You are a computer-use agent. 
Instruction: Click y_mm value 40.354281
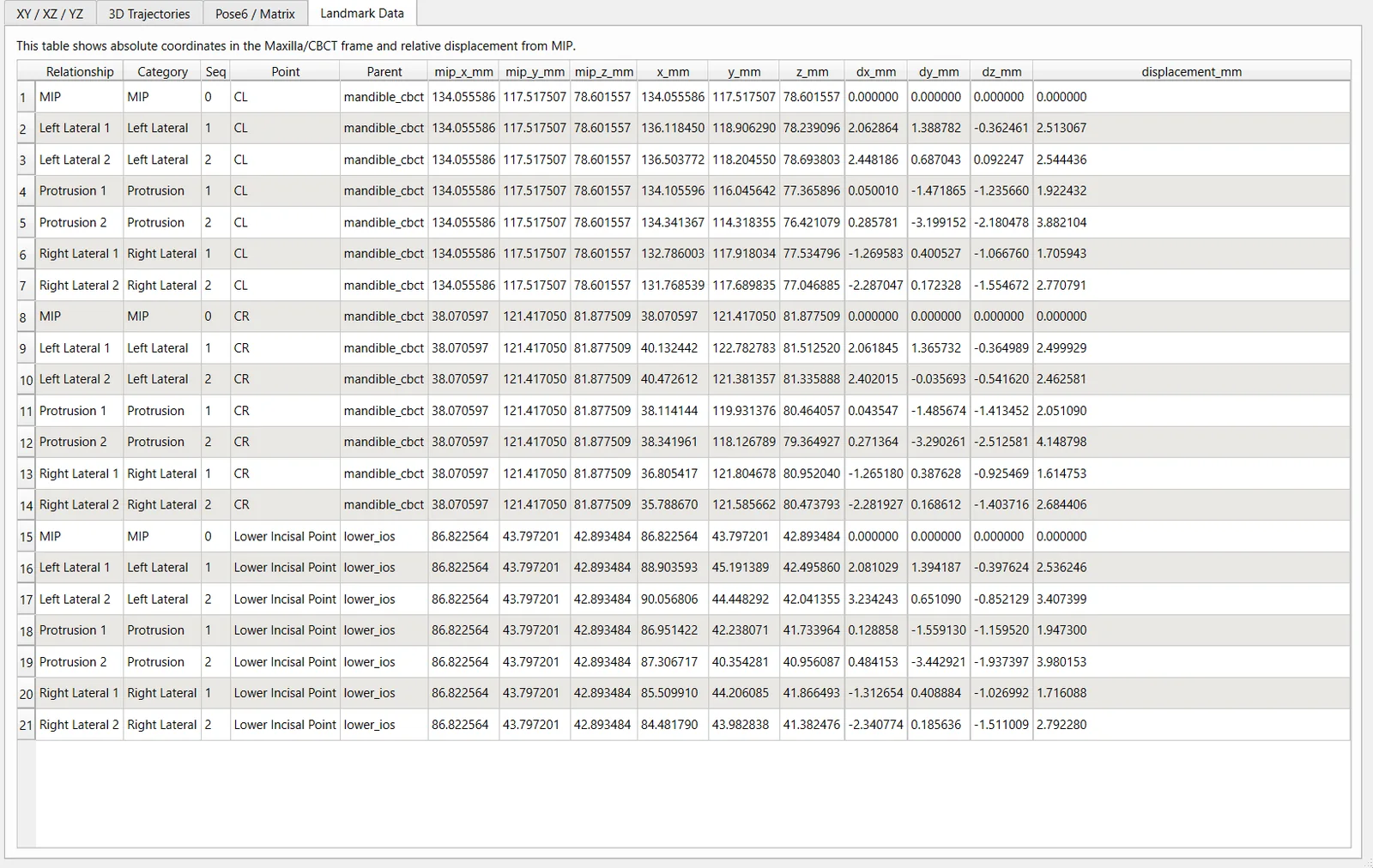point(744,661)
